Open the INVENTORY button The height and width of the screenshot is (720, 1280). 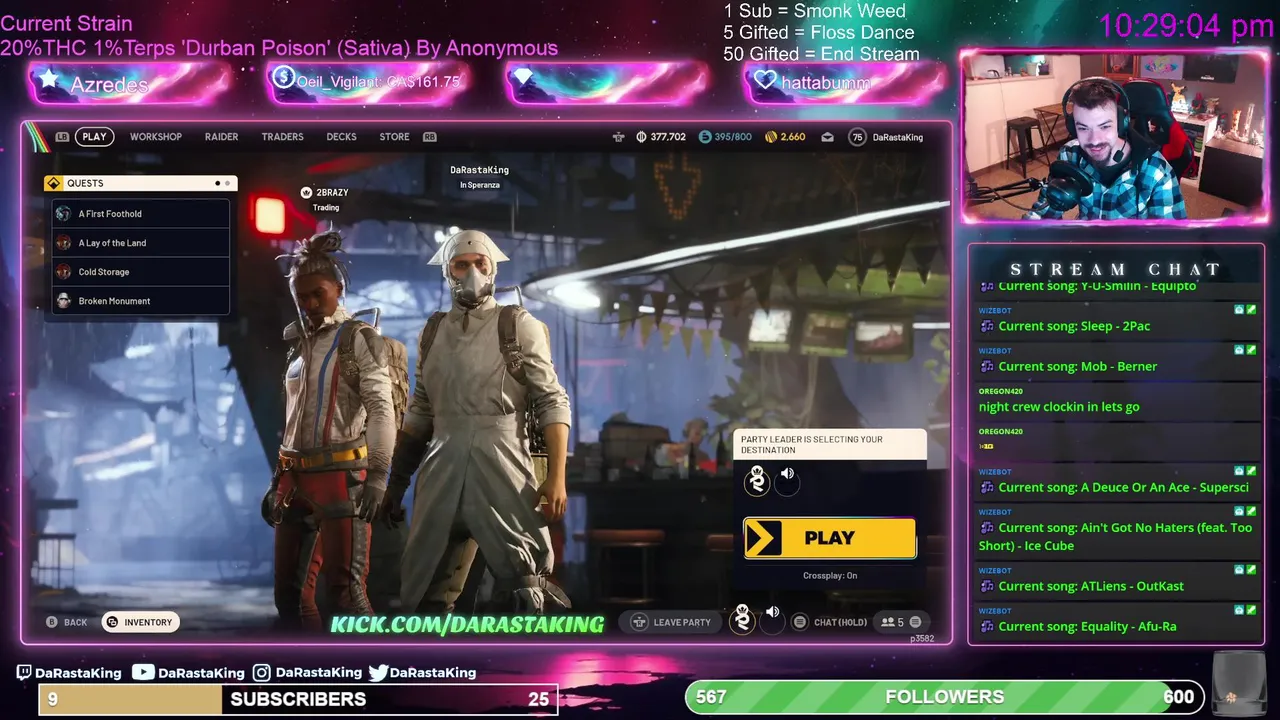(x=140, y=622)
